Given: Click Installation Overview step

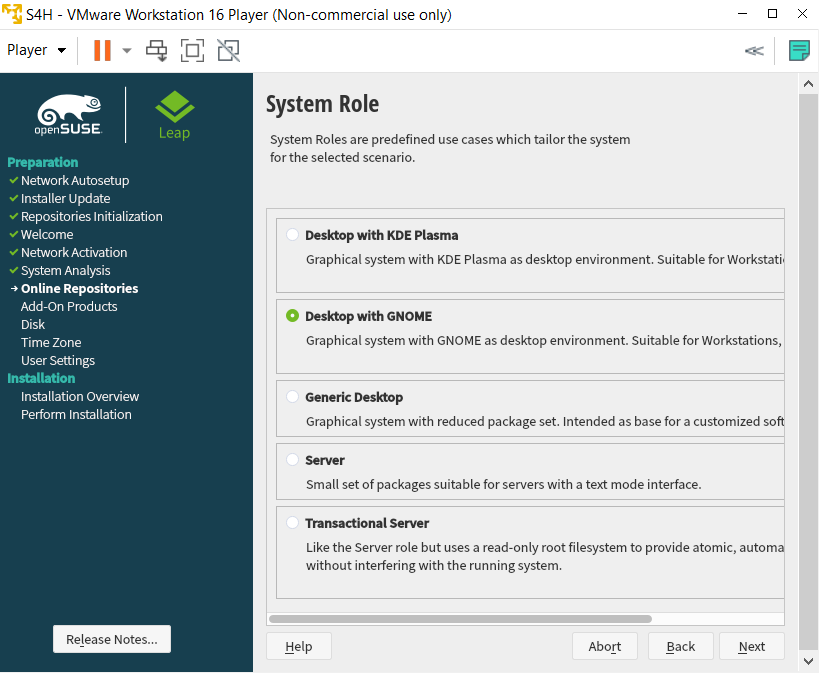Looking at the screenshot, I should [x=80, y=397].
